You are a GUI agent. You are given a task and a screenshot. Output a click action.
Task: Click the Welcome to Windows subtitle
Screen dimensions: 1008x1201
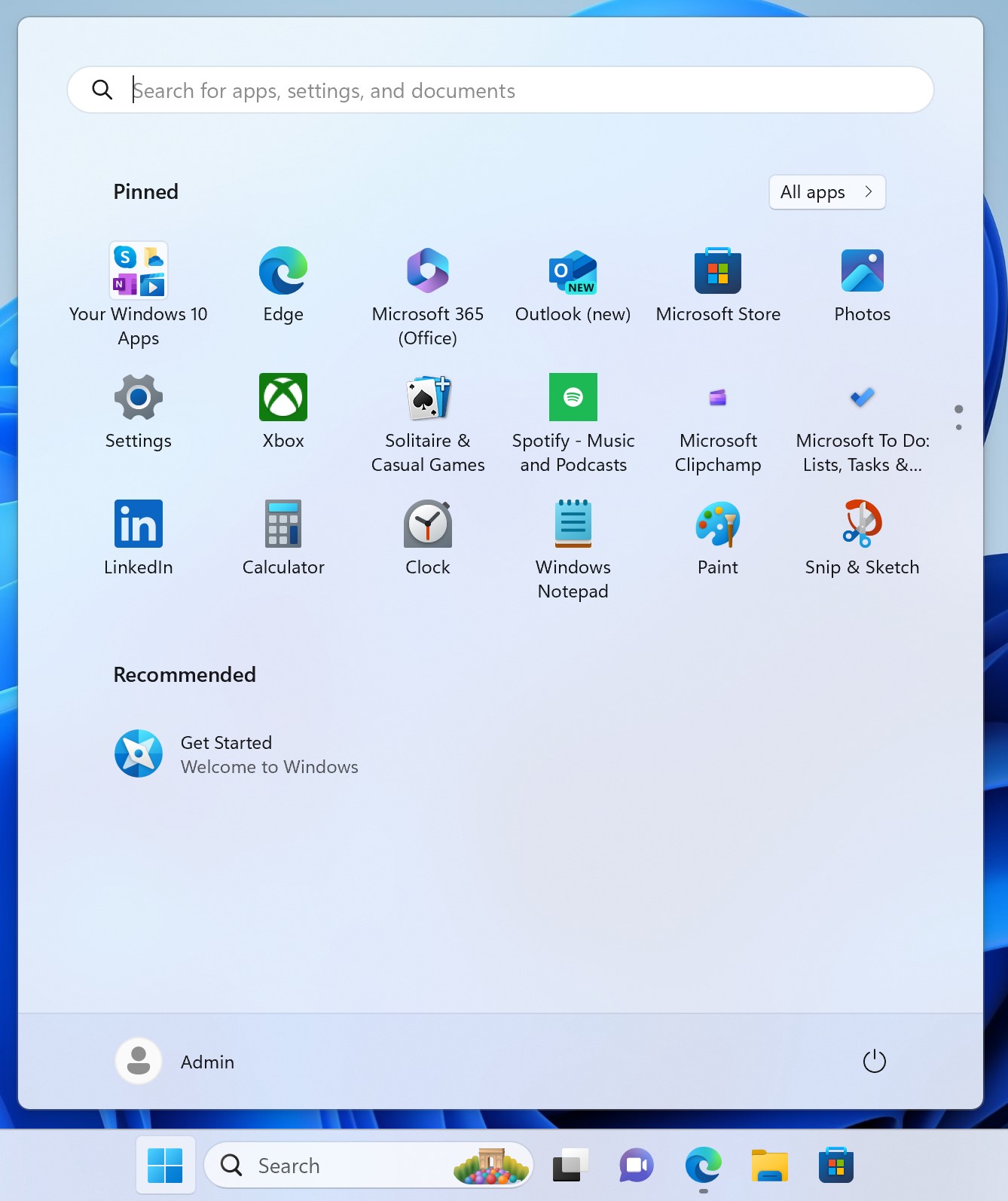point(270,767)
